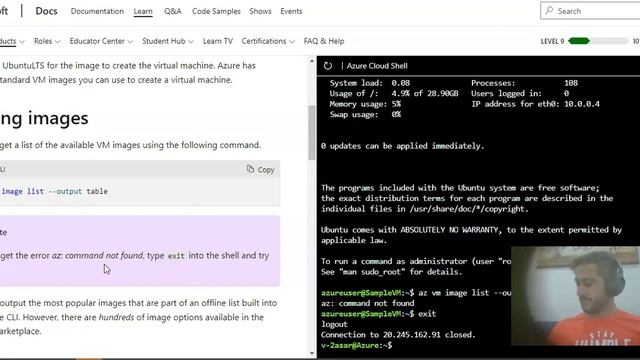Click the 'image list --output table' code
This screenshot has height=360, width=640.
[x=55, y=191]
